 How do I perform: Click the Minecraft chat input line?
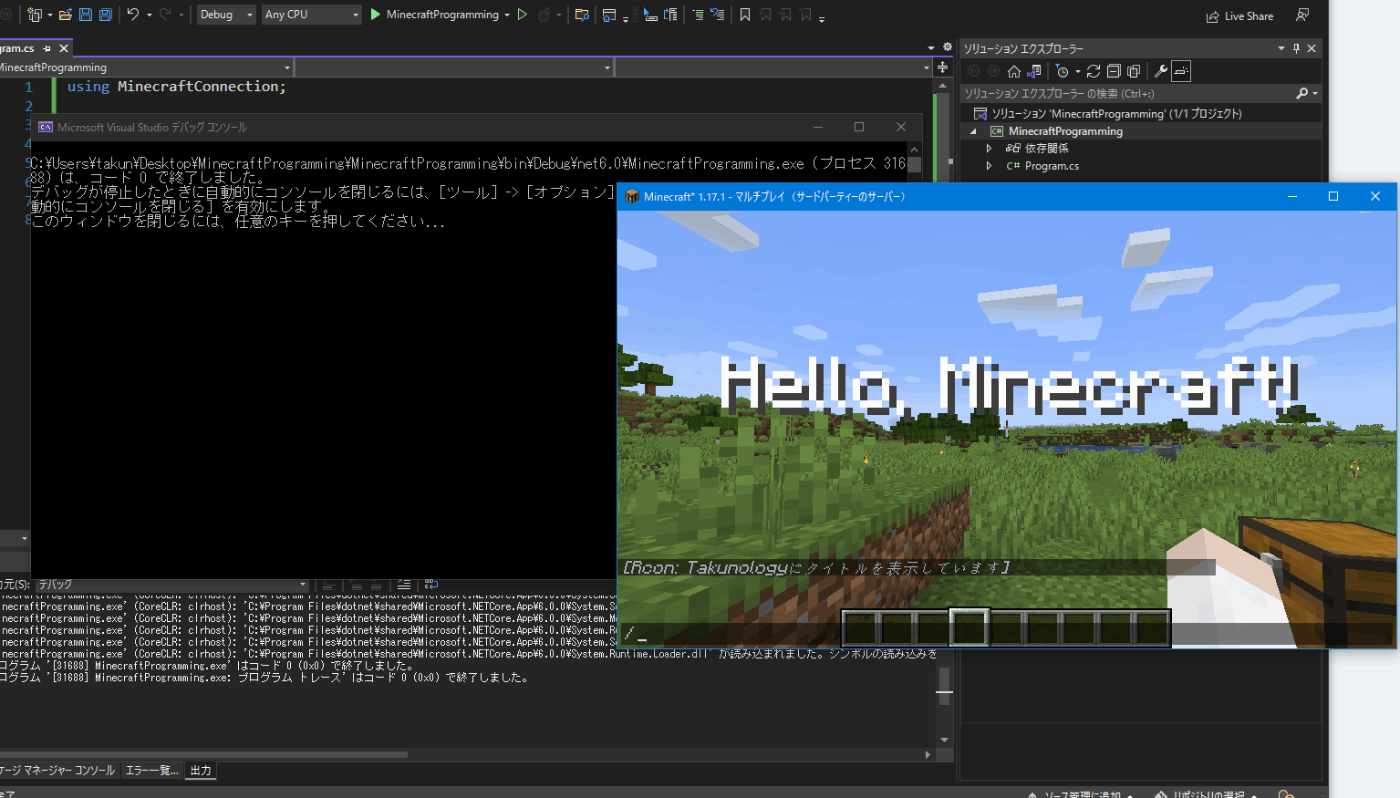(x=1005, y=635)
